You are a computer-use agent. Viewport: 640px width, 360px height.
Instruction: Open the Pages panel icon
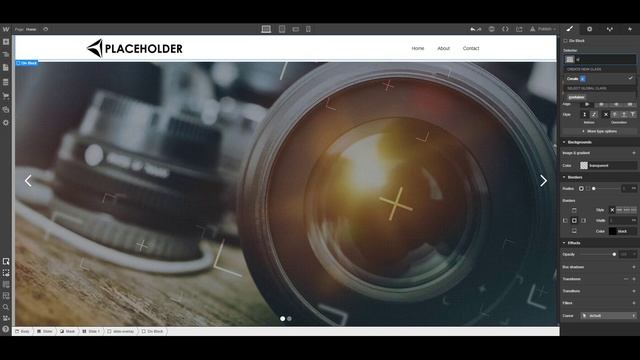click(x=6, y=67)
